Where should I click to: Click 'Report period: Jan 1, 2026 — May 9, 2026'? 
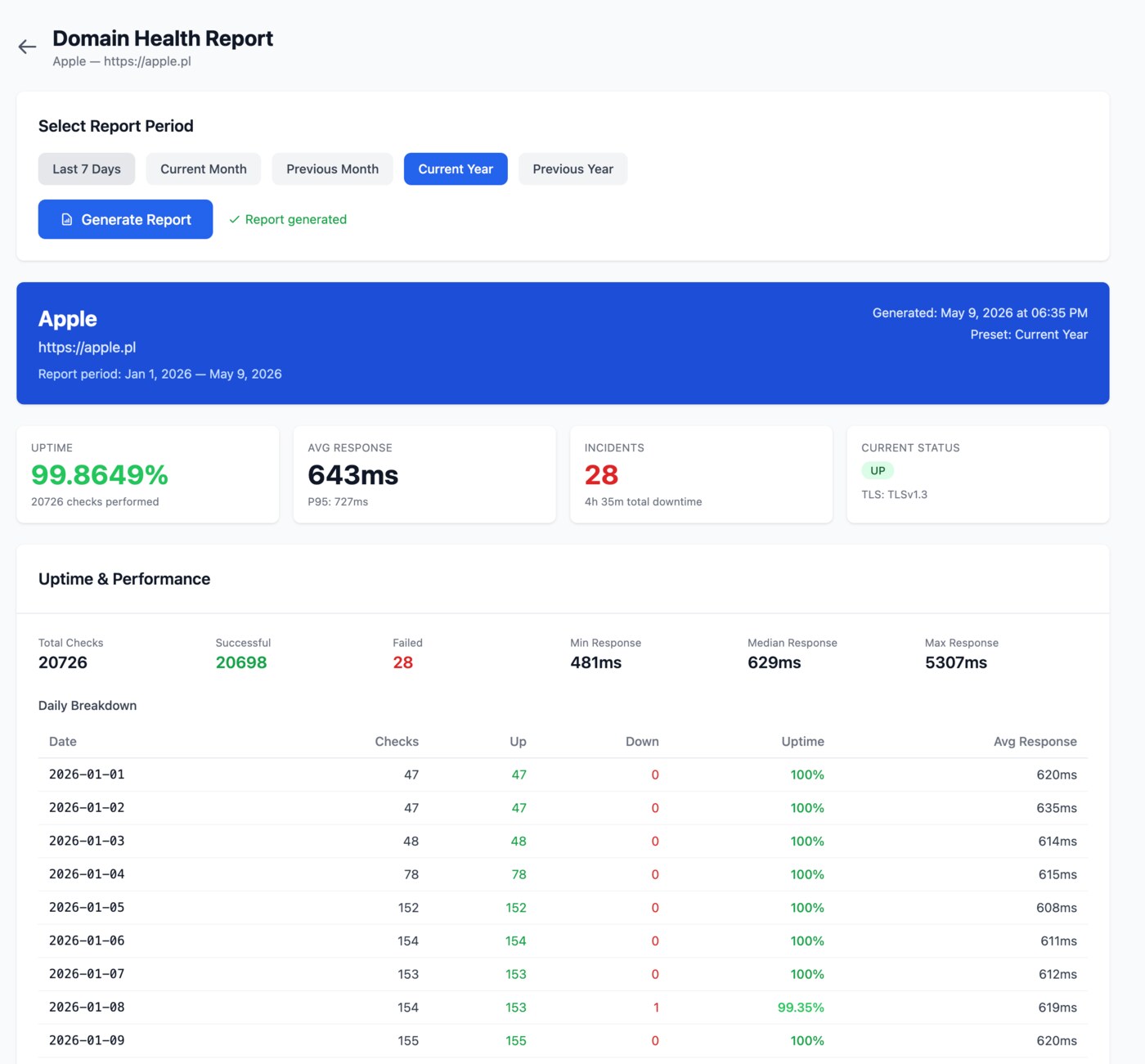[x=159, y=374]
